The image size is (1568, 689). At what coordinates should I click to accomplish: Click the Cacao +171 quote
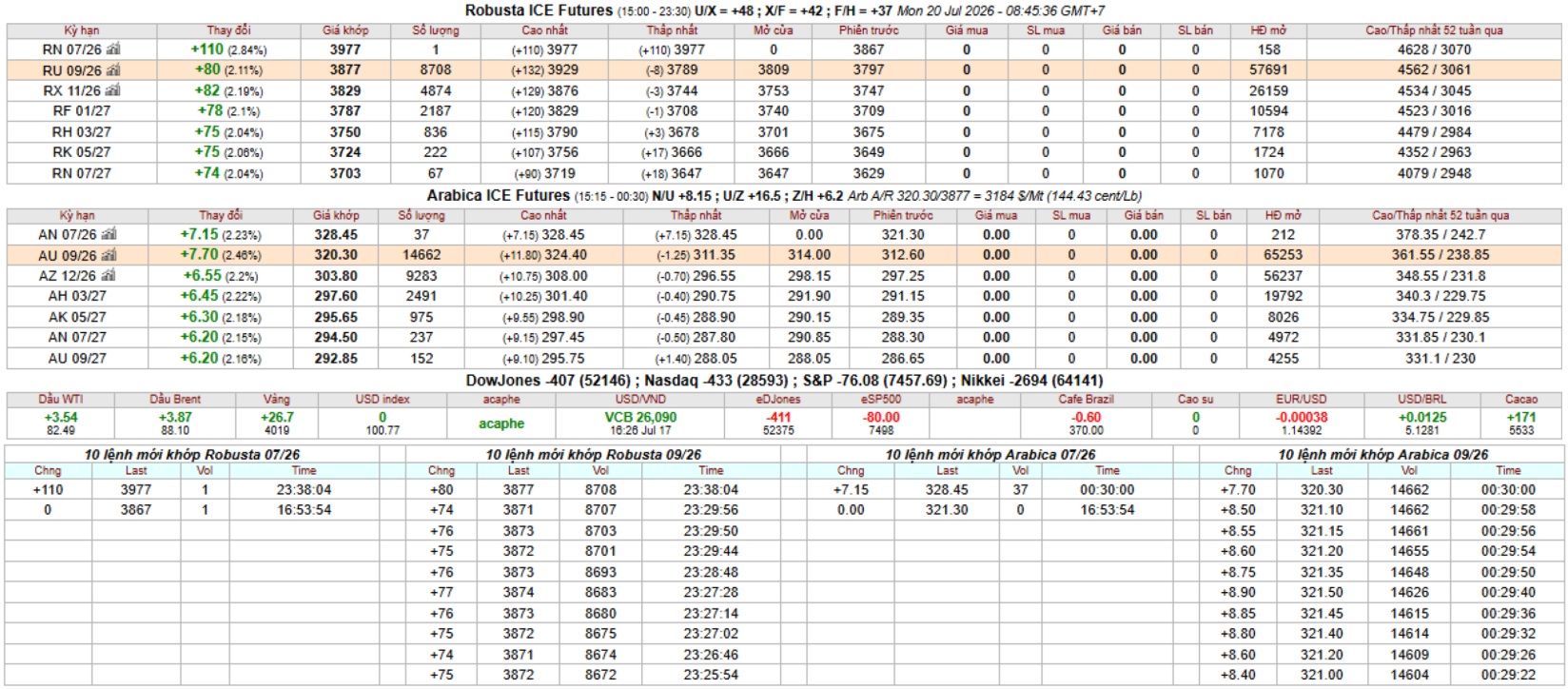click(1520, 418)
